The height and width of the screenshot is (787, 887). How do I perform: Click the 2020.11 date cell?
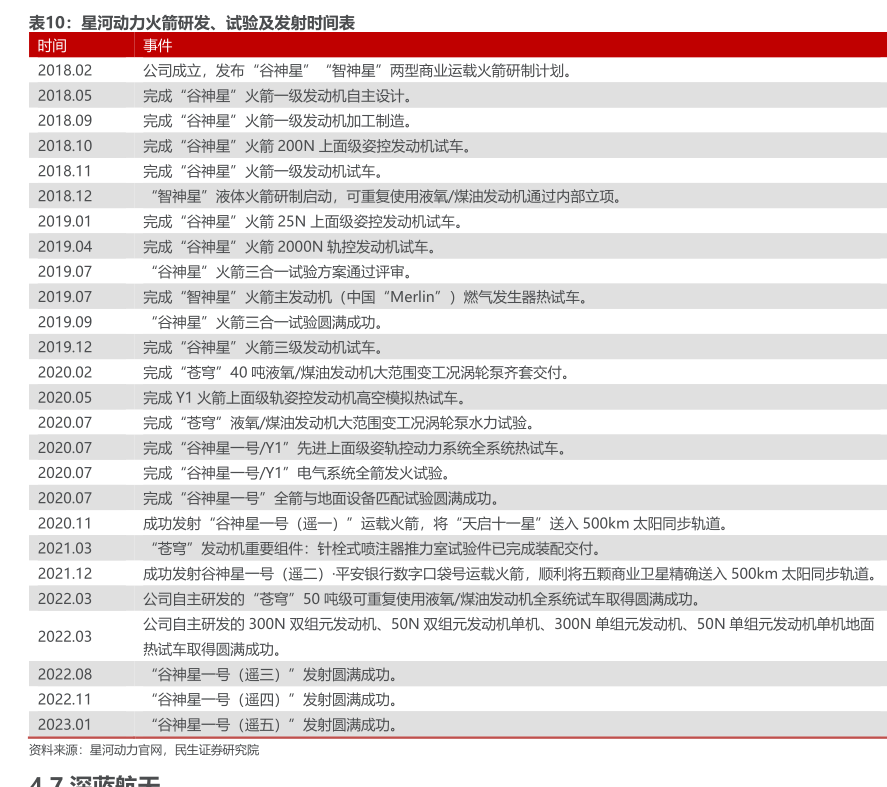click(x=65, y=523)
